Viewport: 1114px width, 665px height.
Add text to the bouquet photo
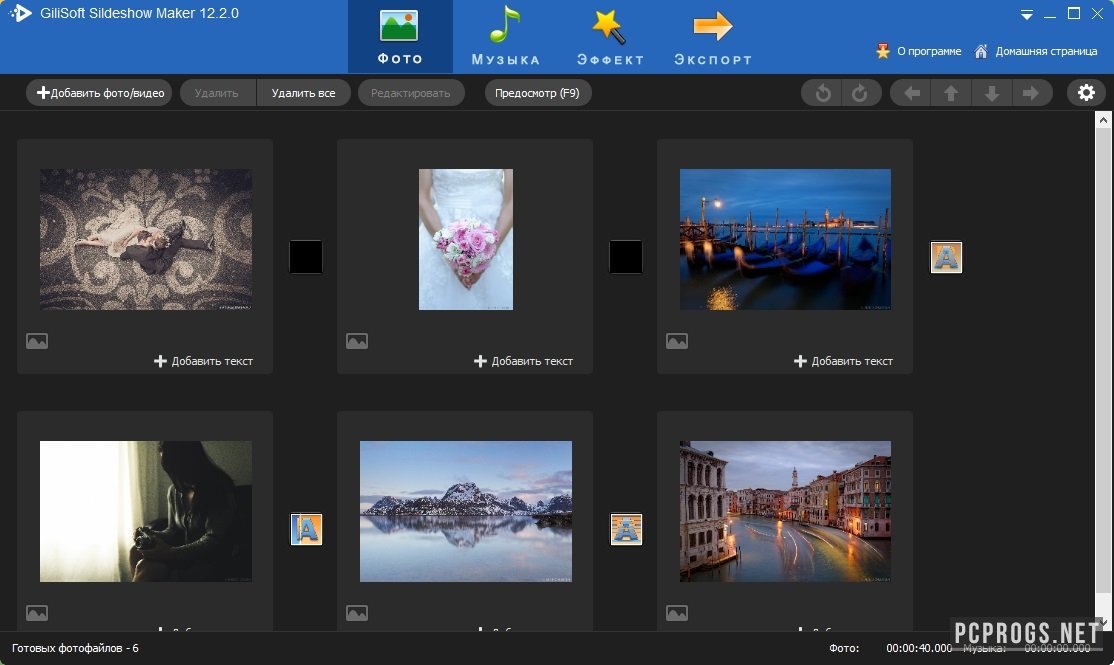click(524, 361)
